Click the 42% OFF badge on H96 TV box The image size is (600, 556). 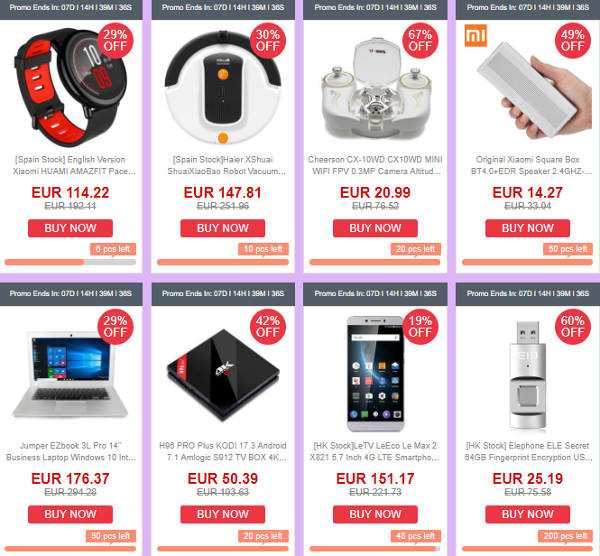coord(268,326)
